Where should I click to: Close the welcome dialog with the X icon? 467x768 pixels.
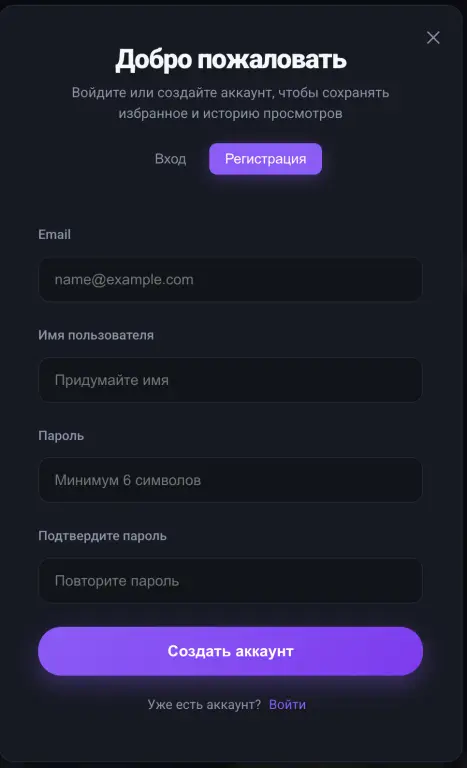click(433, 38)
